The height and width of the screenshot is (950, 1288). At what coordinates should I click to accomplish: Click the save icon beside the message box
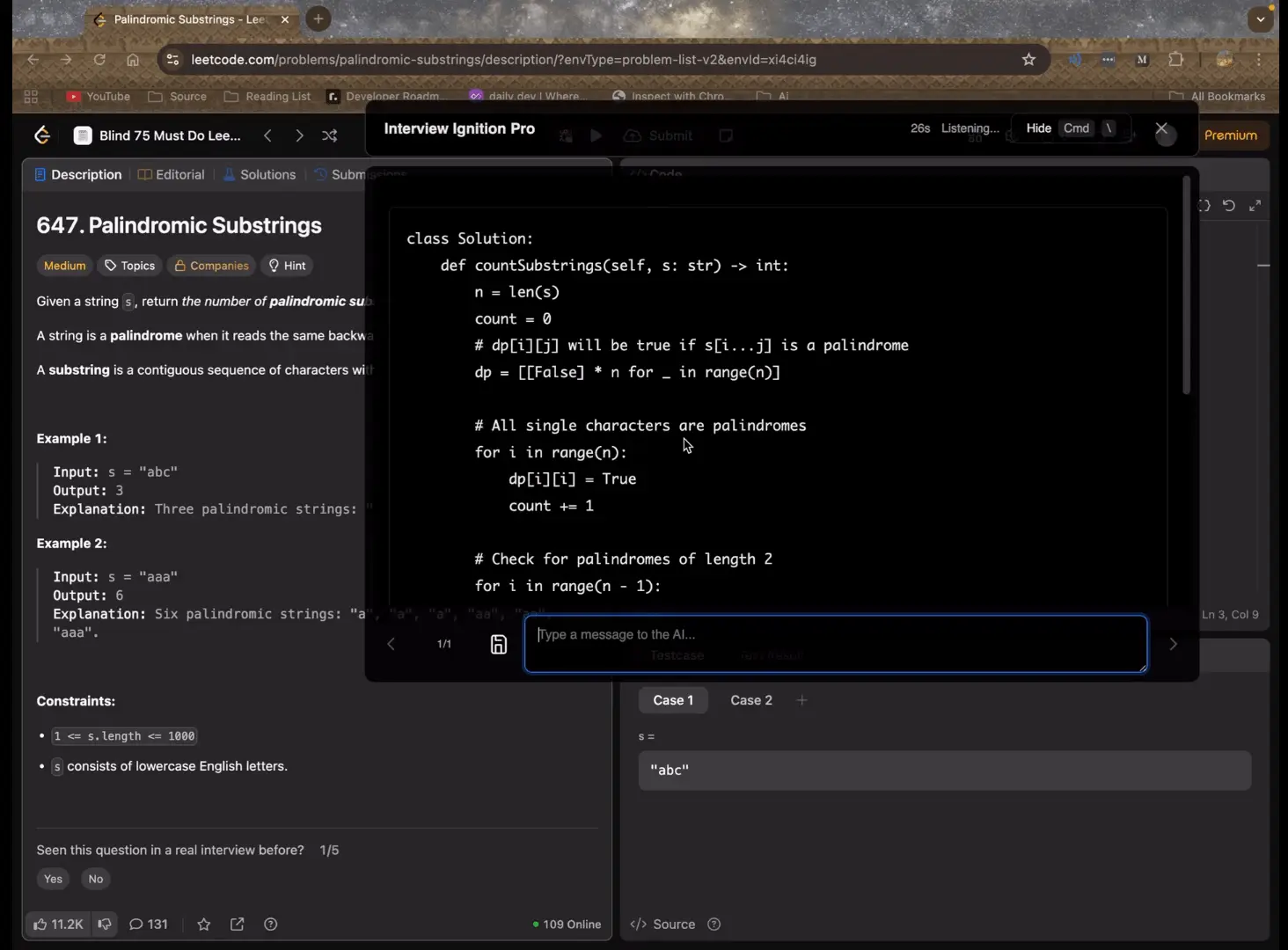tap(498, 644)
